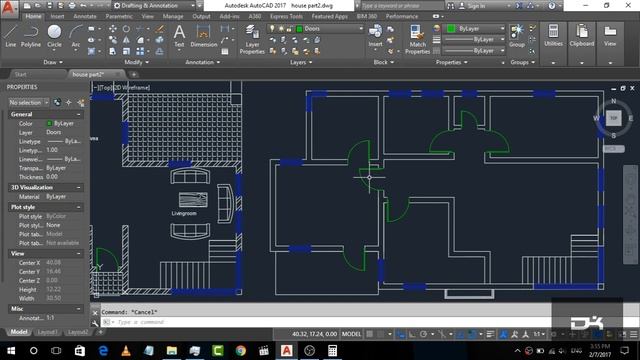Toggle MODEL space button in status bar
Image resolution: width=640 pixels, height=360 pixels.
click(351, 334)
